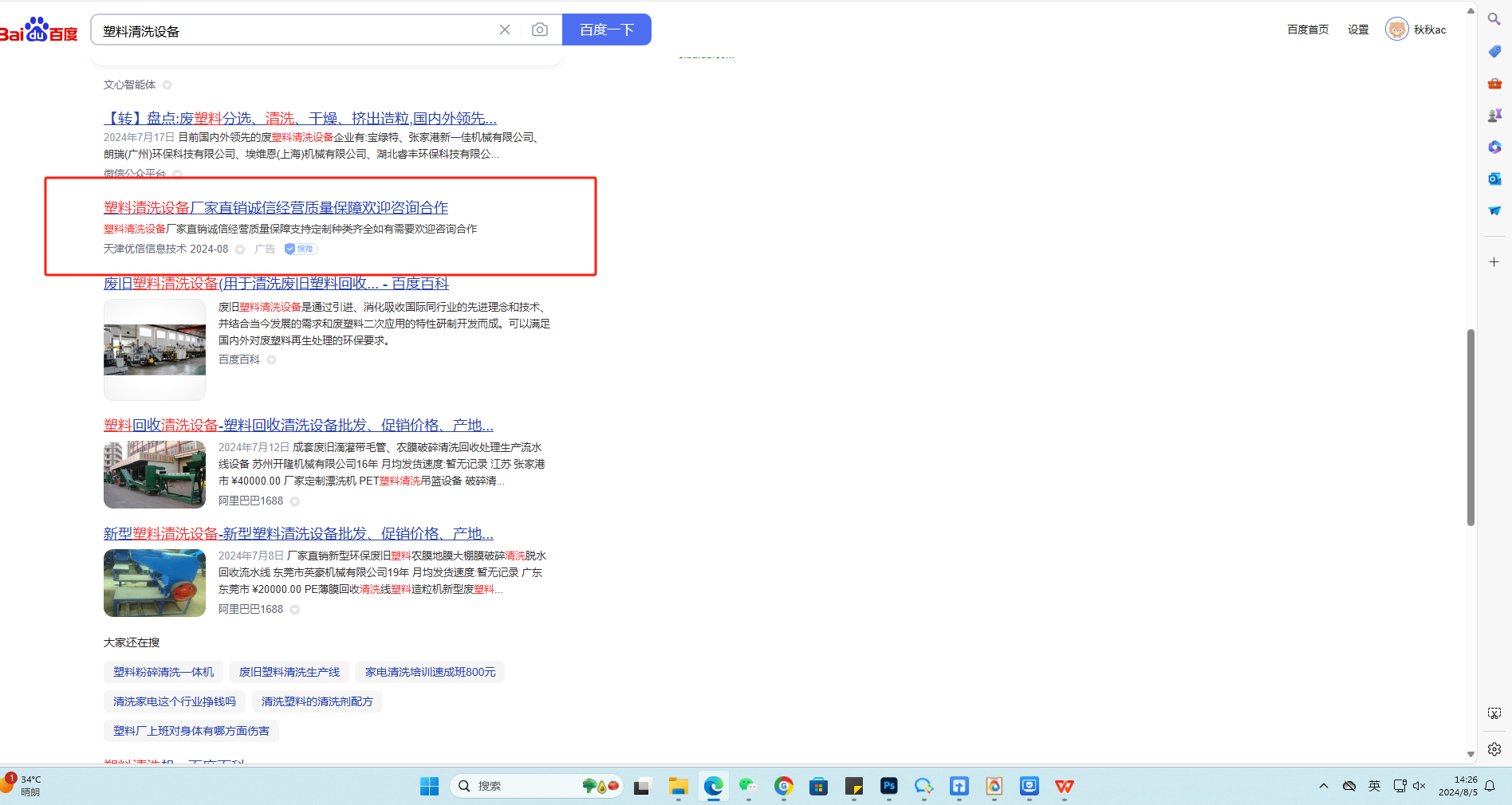
Task: Open the Games chess-piece sidebar icon
Action: click(1494, 116)
